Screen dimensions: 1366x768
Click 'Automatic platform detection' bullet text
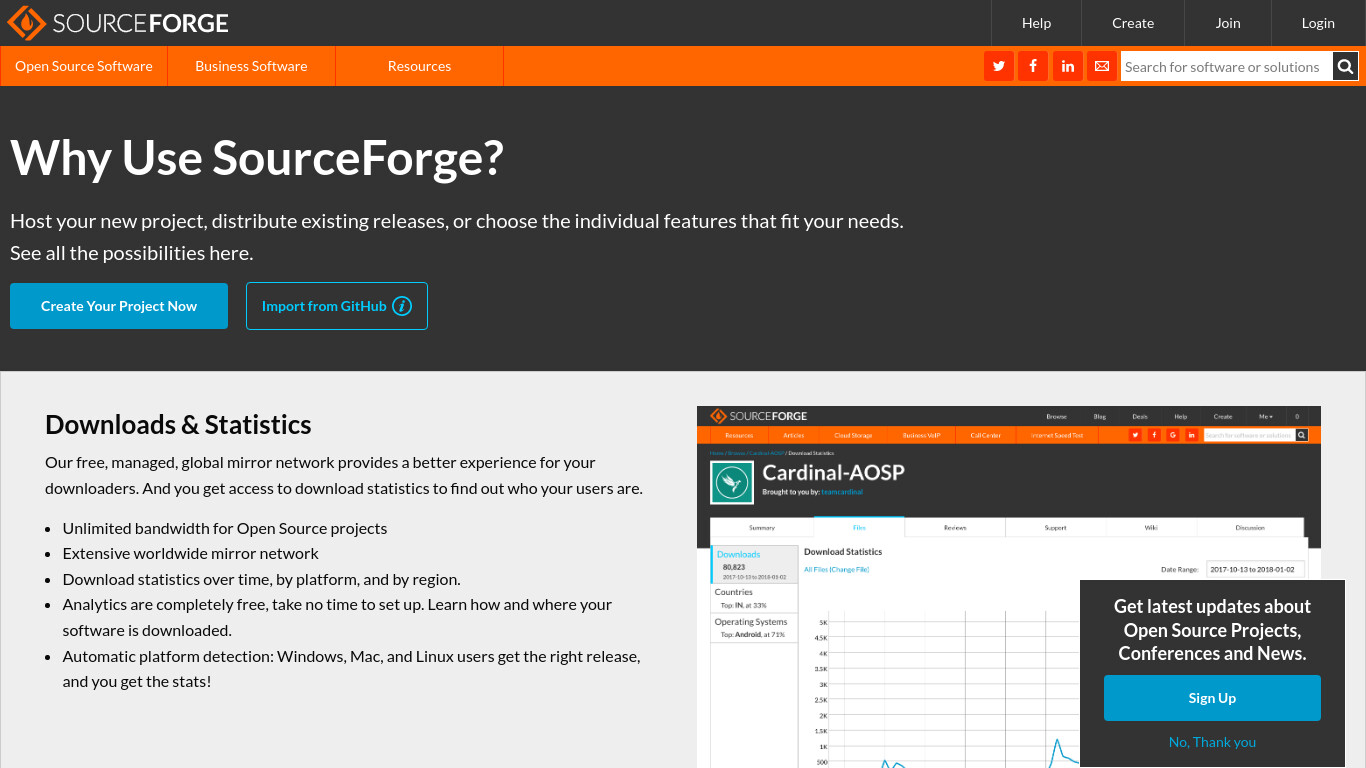pyautogui.click(x=351, y=669)
